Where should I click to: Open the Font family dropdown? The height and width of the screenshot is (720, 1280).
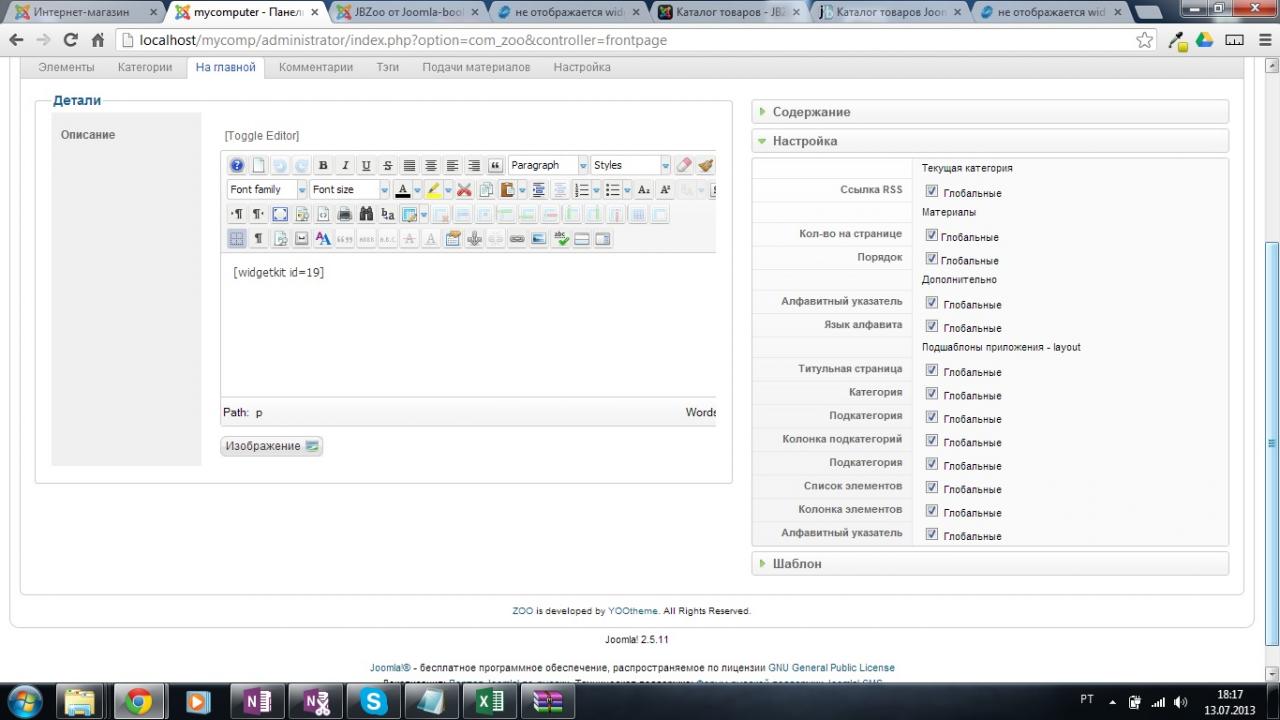[267, 190]
